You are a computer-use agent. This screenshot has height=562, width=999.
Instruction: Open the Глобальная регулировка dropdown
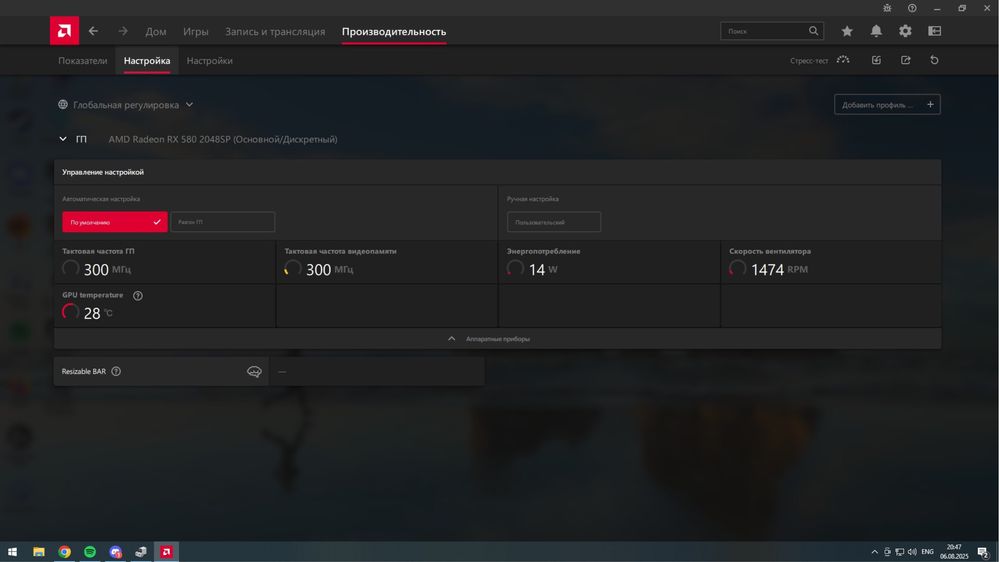(126, 104)
